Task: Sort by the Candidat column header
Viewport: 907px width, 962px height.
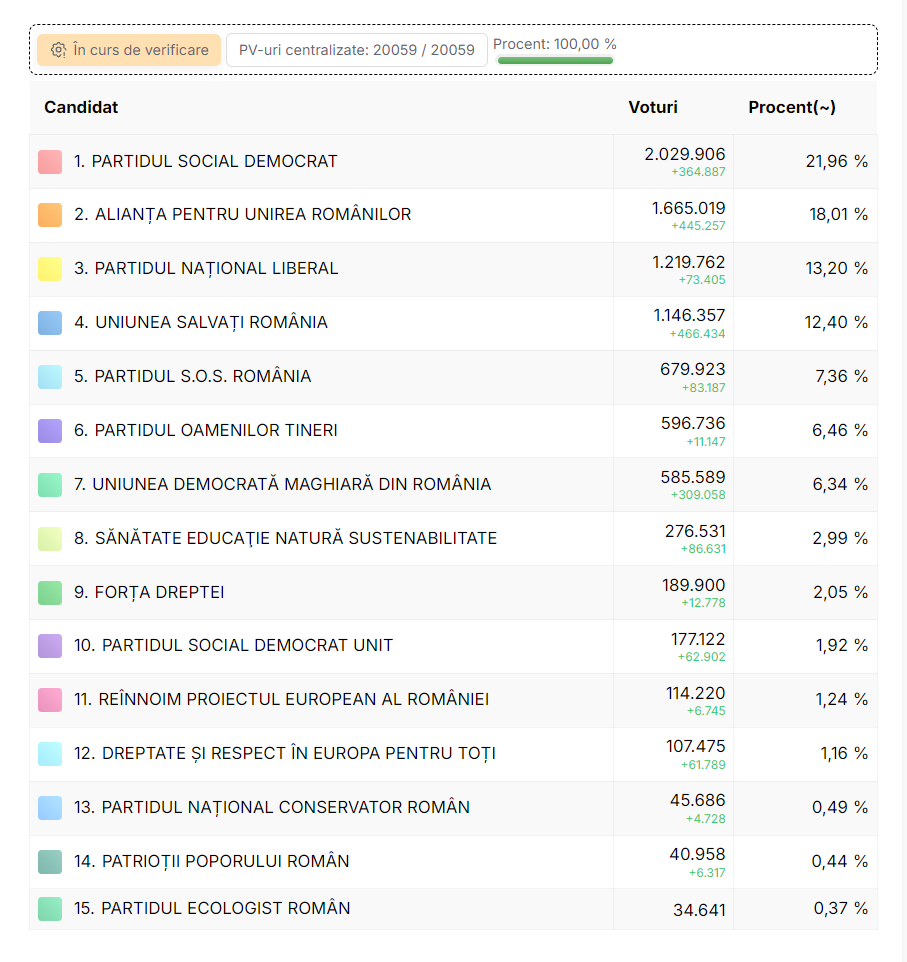Action: [81, 107]
